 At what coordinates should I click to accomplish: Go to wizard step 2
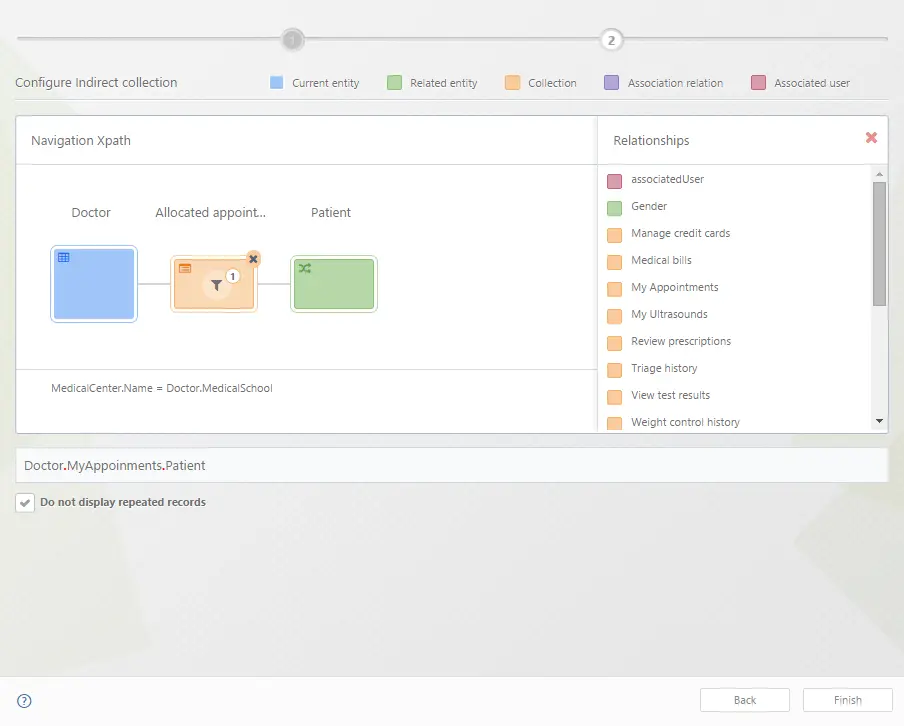click(x=611, y=40)
